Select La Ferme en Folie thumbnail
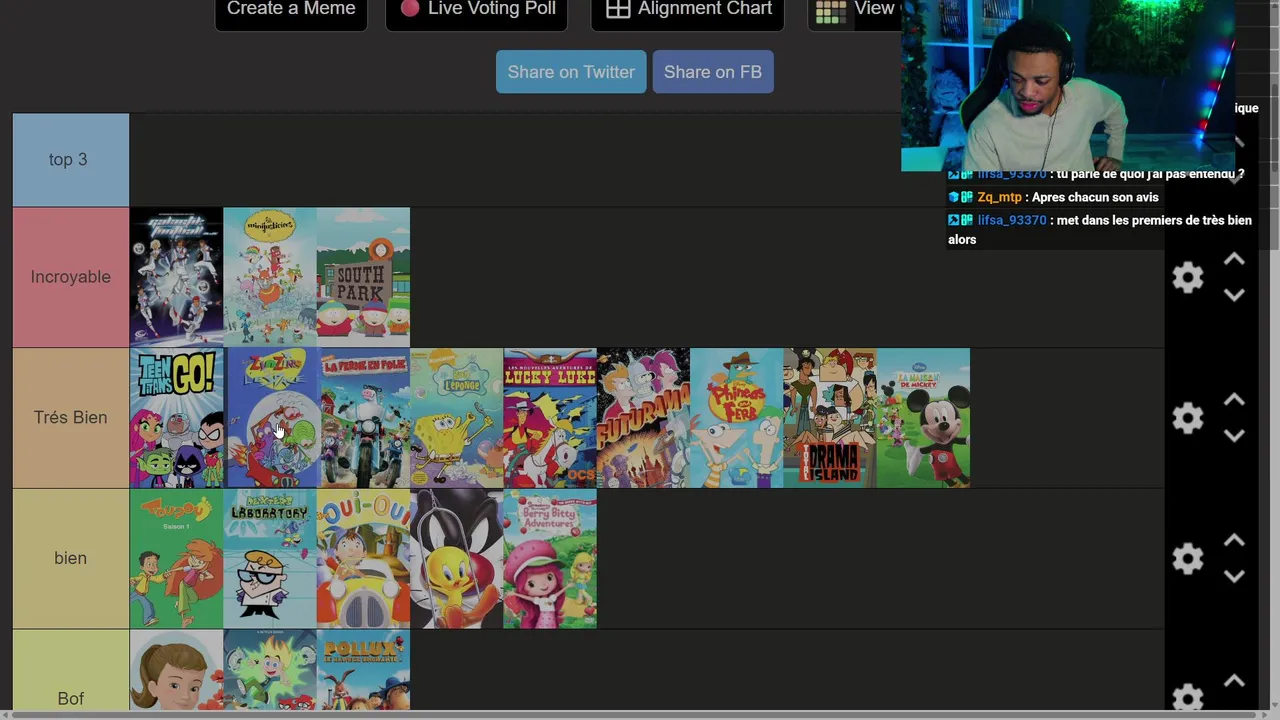The height and width of the screenshot is (720, 1280). tap(363, 418)
